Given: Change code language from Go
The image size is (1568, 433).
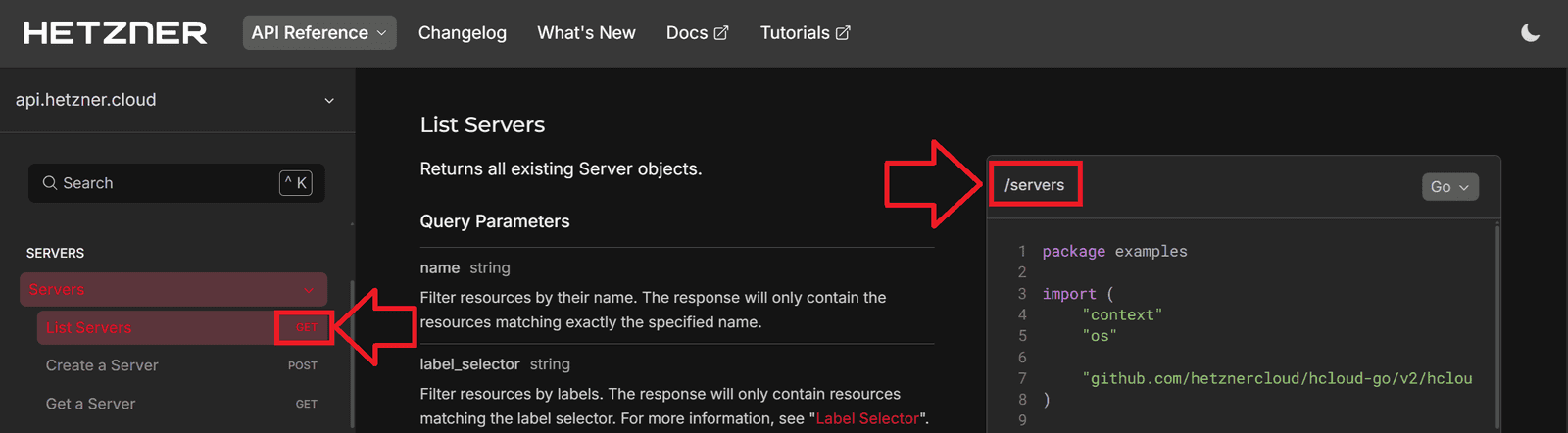Looking at the screenshot, I should click(1450, 187).
